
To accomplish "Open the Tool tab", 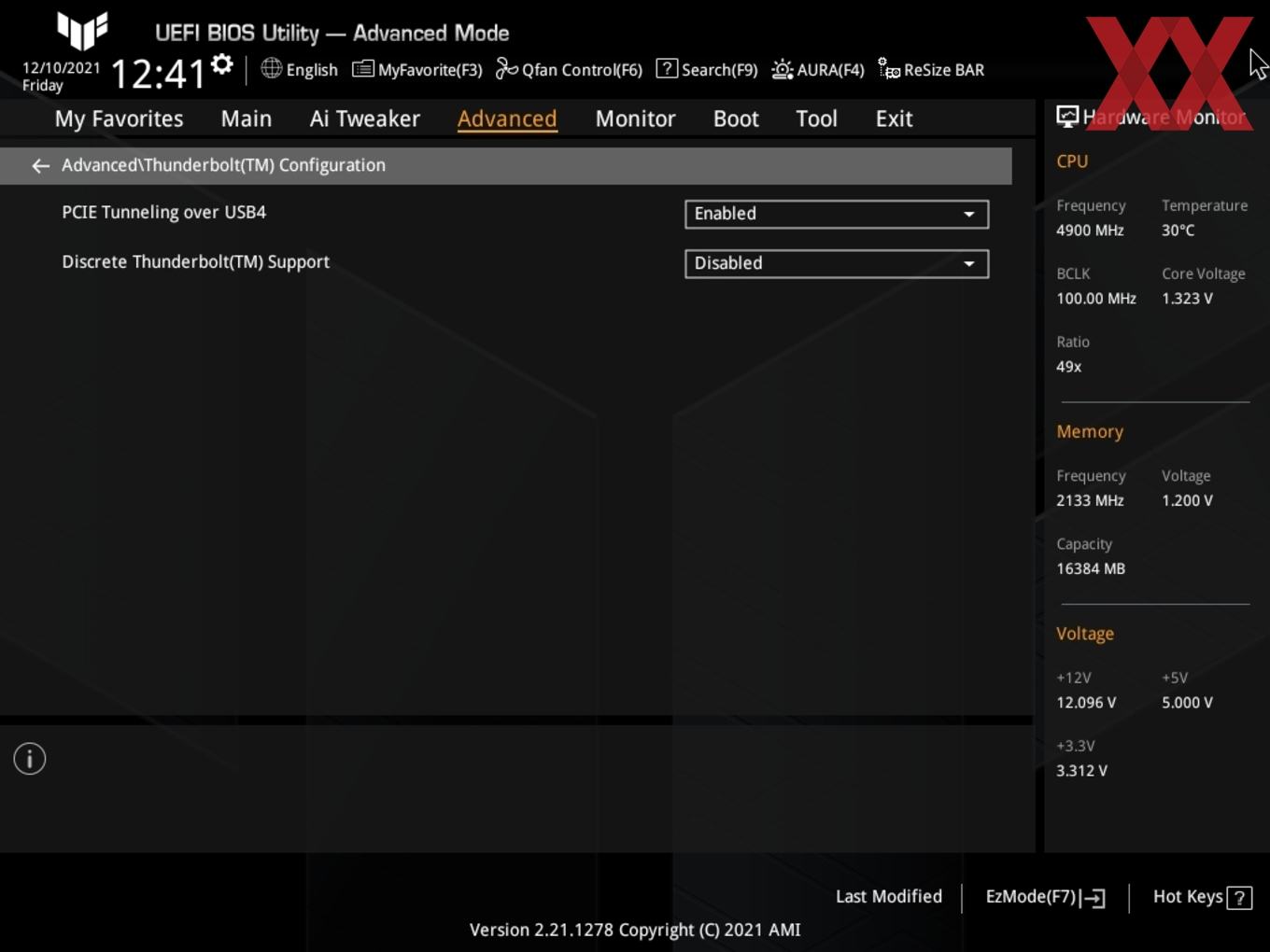I will click(x=816, y=119).
